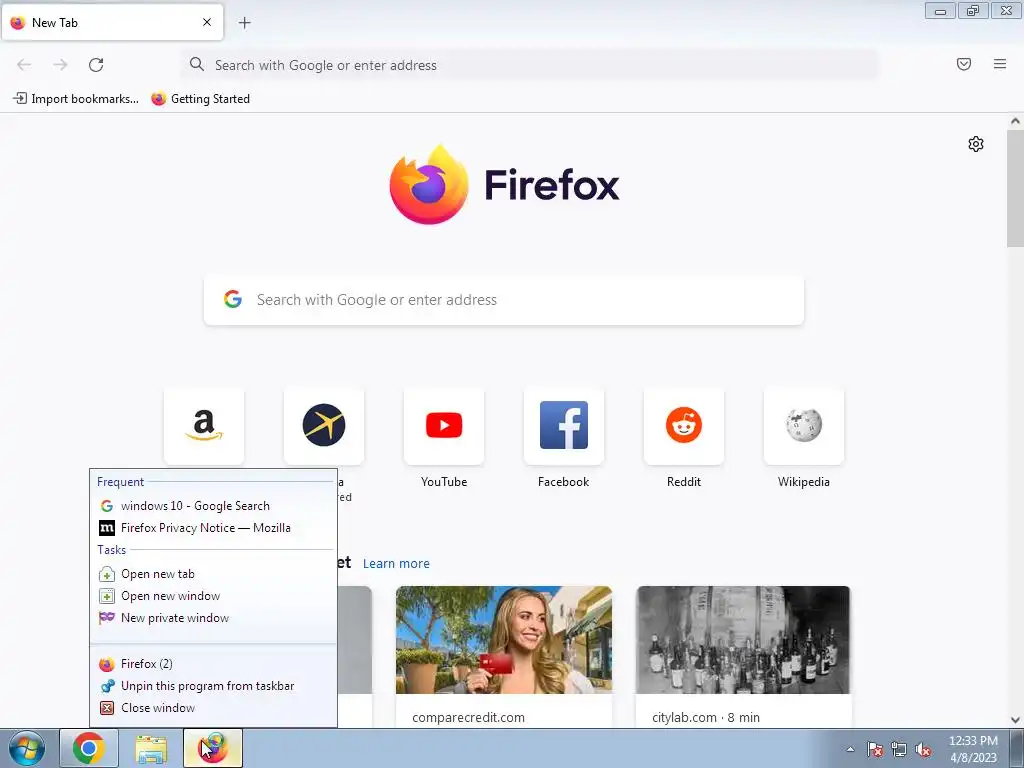Click the center Google search box
The image size is (1024, 768).
pos(504,300)
